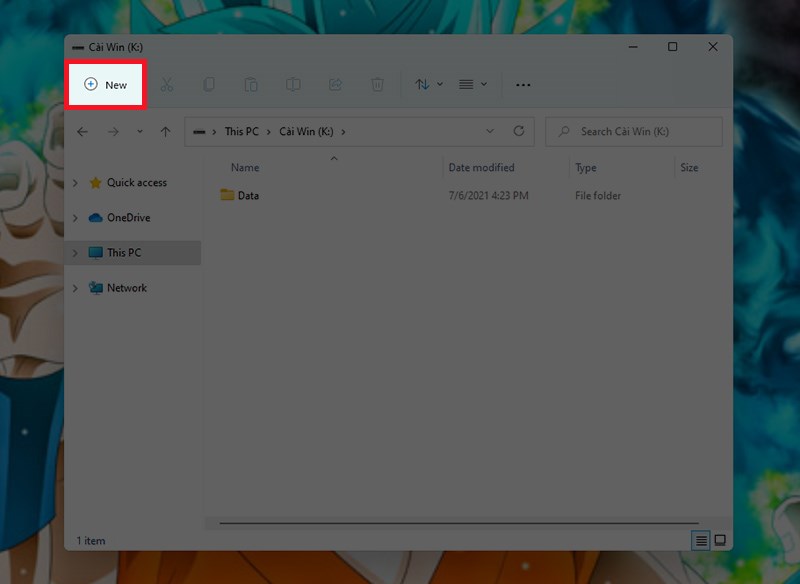Click the Copy icon in toolbar
Viewport: 800px width, 584px height.
coord(209,85)
